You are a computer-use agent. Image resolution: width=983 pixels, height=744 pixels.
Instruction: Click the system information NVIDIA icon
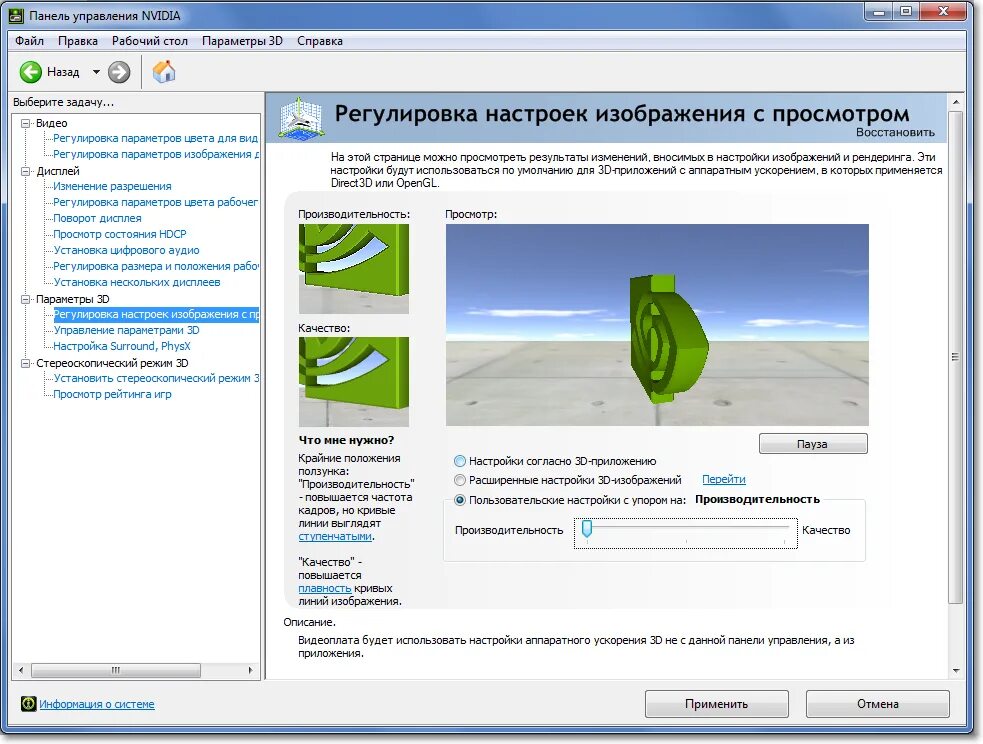pos(28,704)
